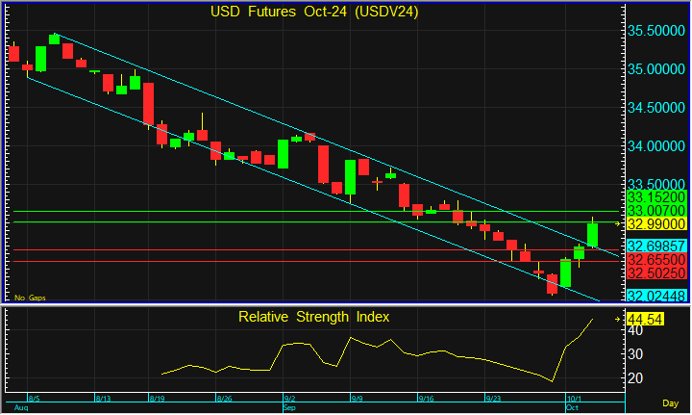Click the RSI axis label 40
This screenshot has width=692, height=415.
(636, 330)
